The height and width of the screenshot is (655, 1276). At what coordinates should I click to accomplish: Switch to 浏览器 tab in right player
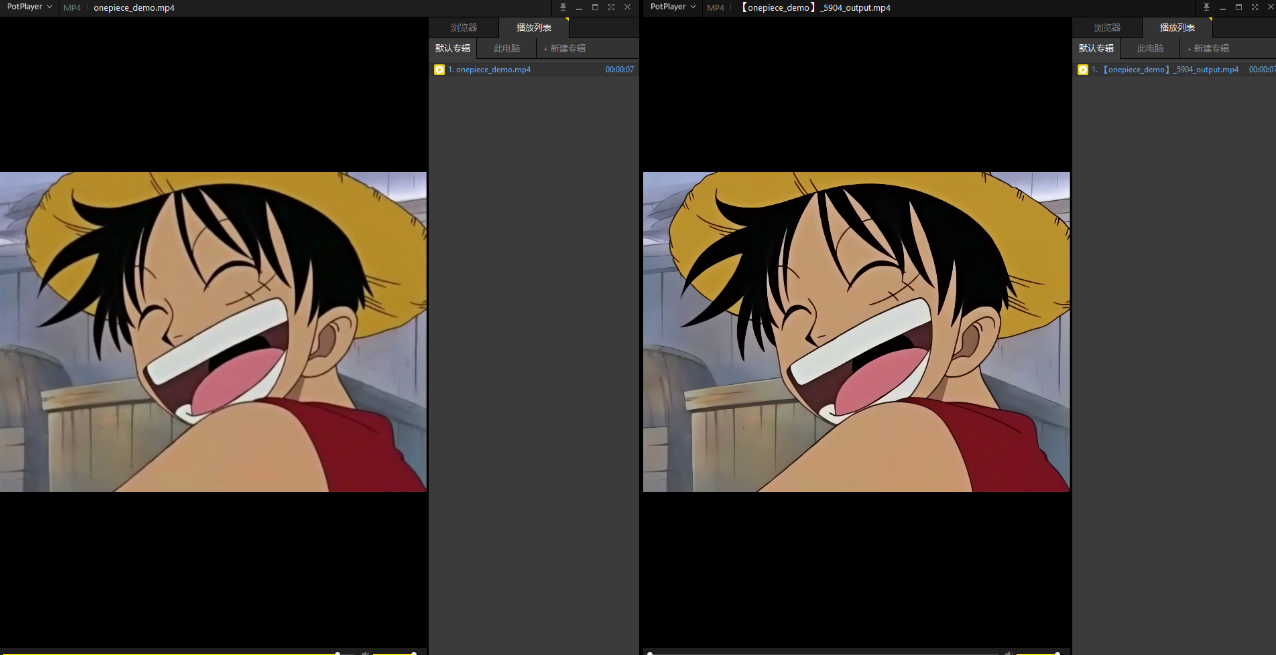tap(1107, 28)
